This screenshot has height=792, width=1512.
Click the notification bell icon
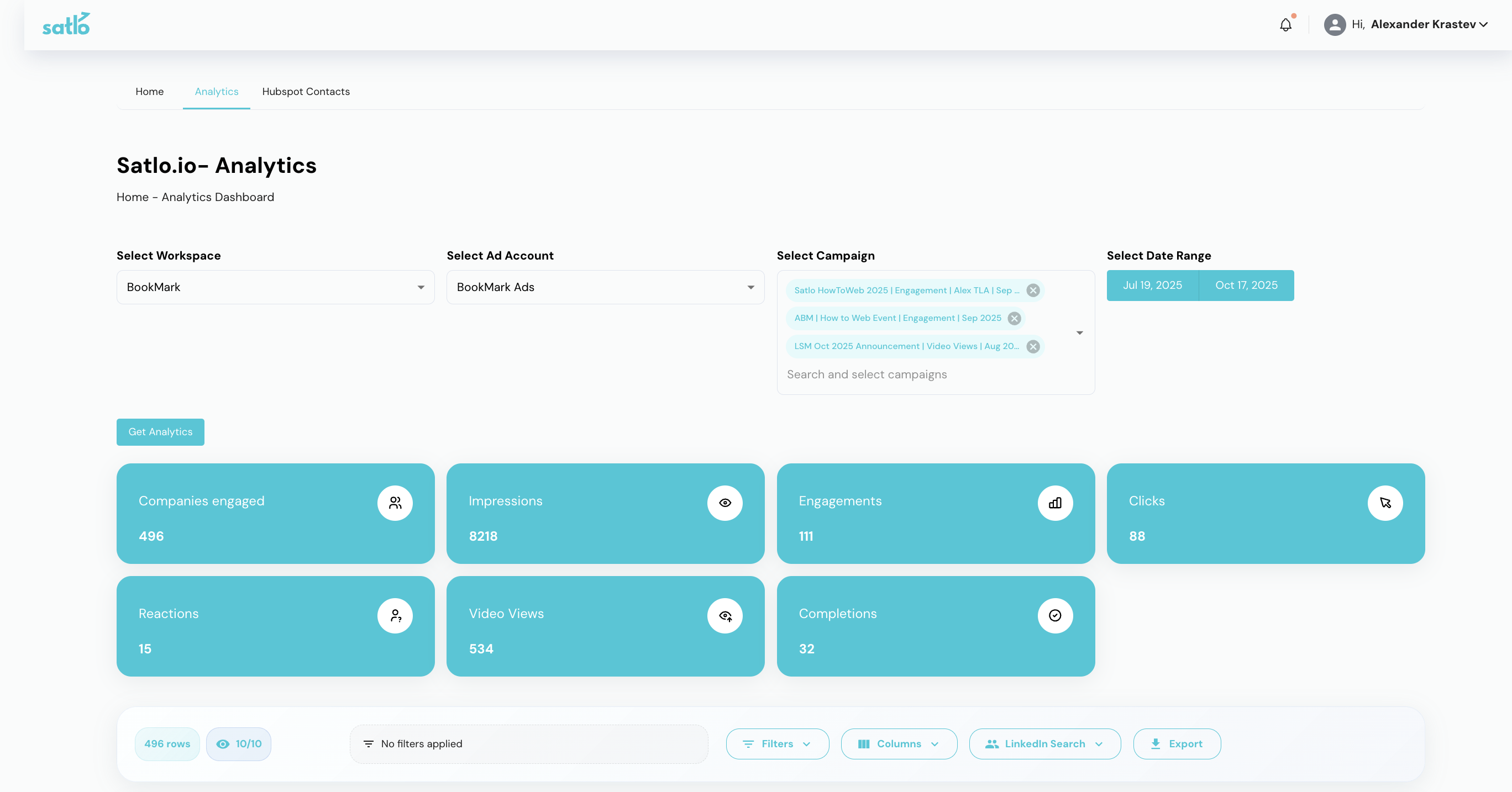tap(1285, 25)
